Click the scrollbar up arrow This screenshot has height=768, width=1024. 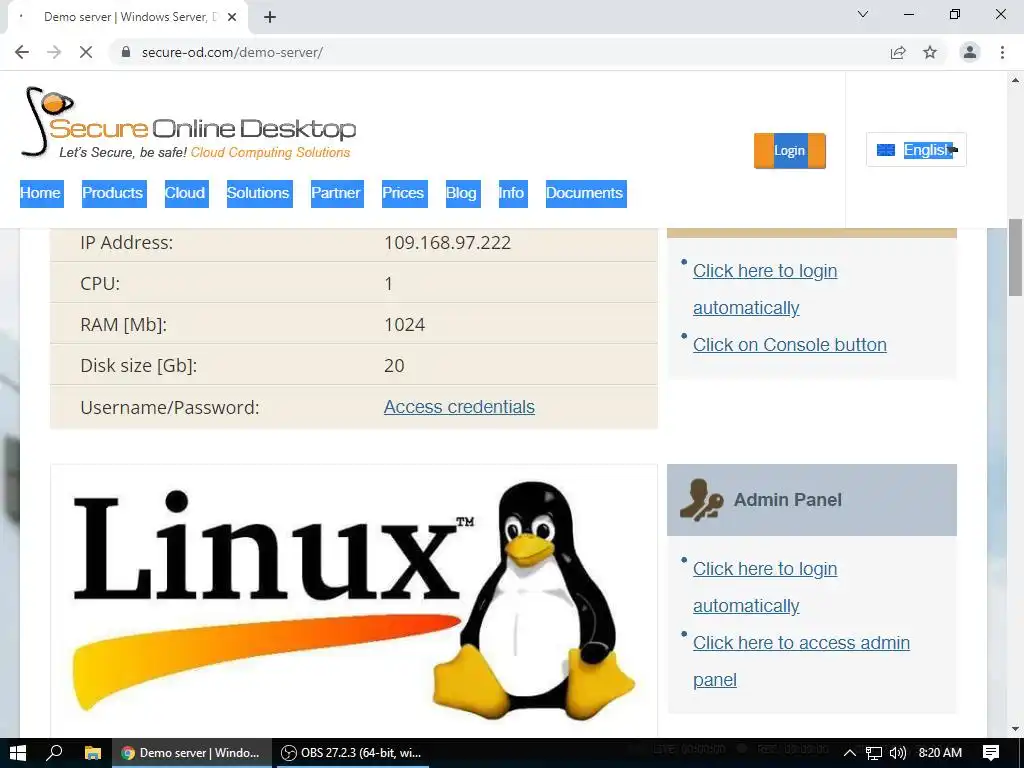(x=1016, y=80)
